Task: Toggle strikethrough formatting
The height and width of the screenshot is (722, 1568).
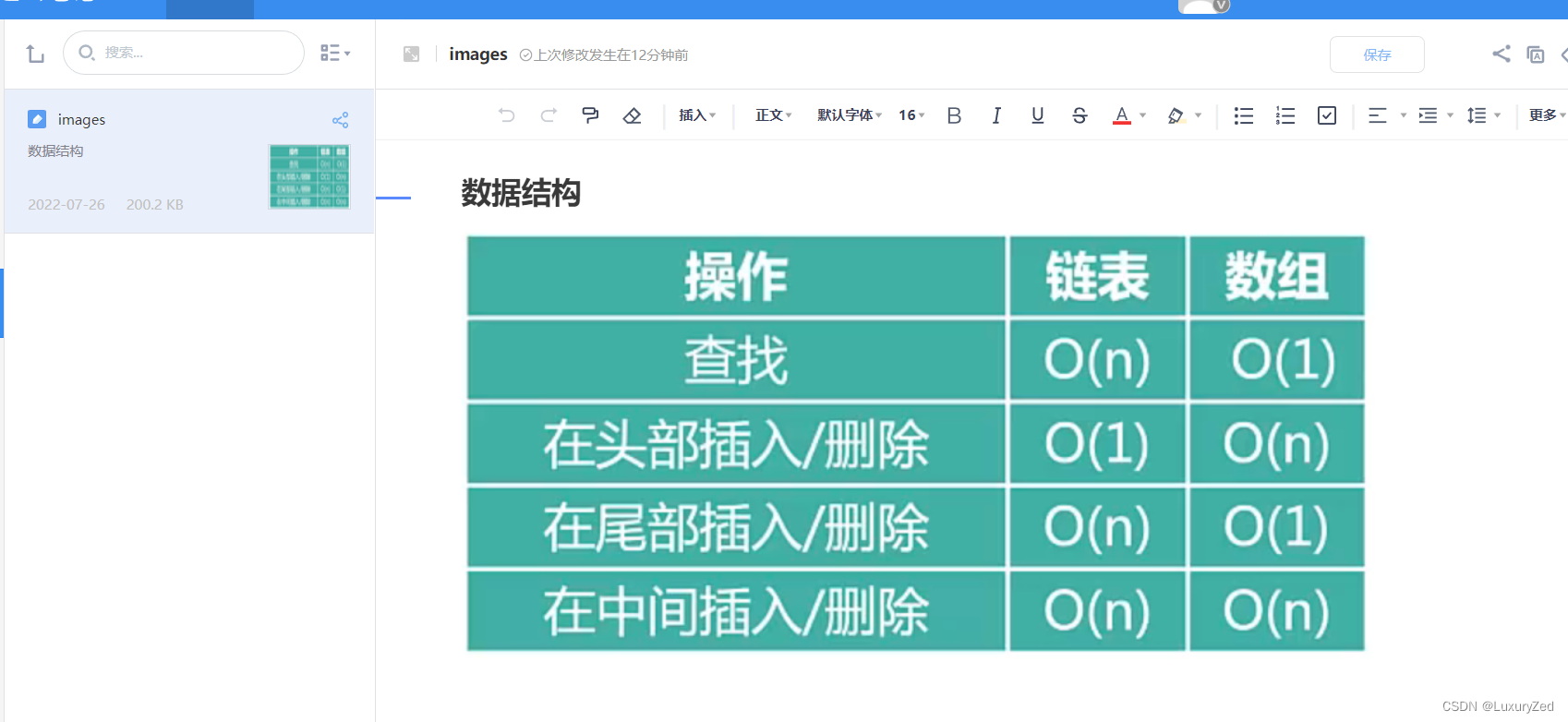Action: click(x=1080, y=115)
